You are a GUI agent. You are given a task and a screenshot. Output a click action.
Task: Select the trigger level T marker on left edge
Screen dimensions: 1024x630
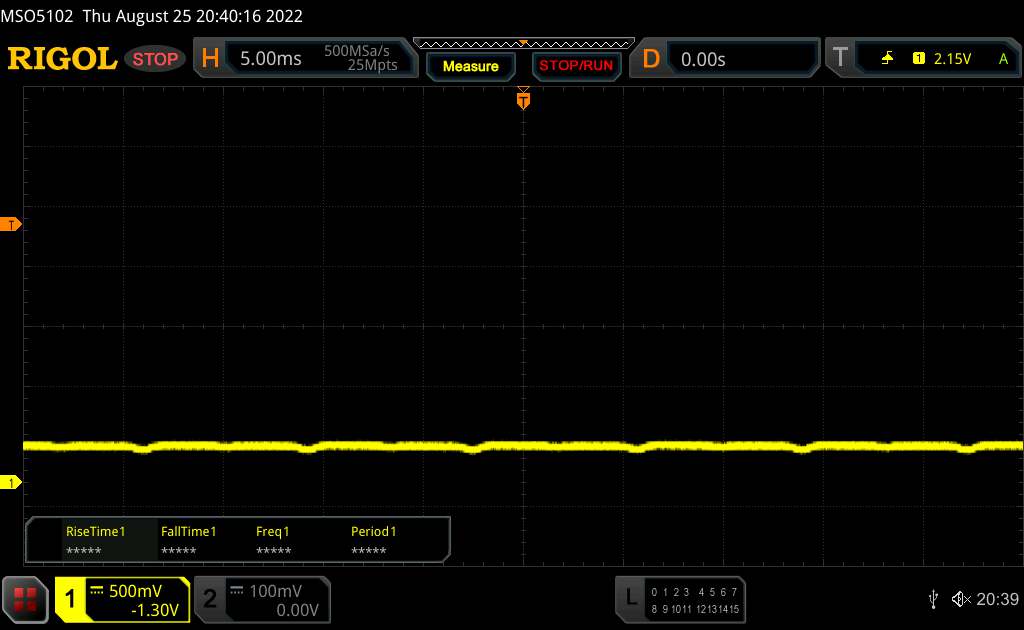click(10, 225)
